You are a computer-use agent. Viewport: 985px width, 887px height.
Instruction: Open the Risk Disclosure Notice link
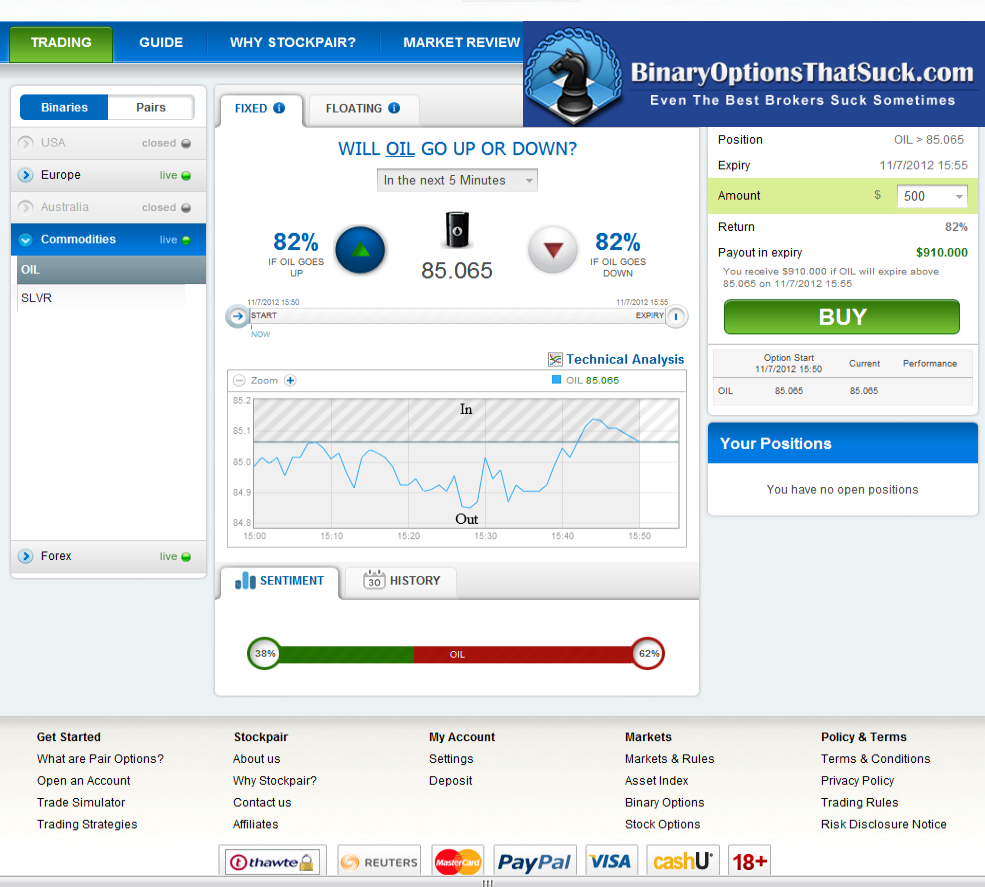click(x=883, y=824)
